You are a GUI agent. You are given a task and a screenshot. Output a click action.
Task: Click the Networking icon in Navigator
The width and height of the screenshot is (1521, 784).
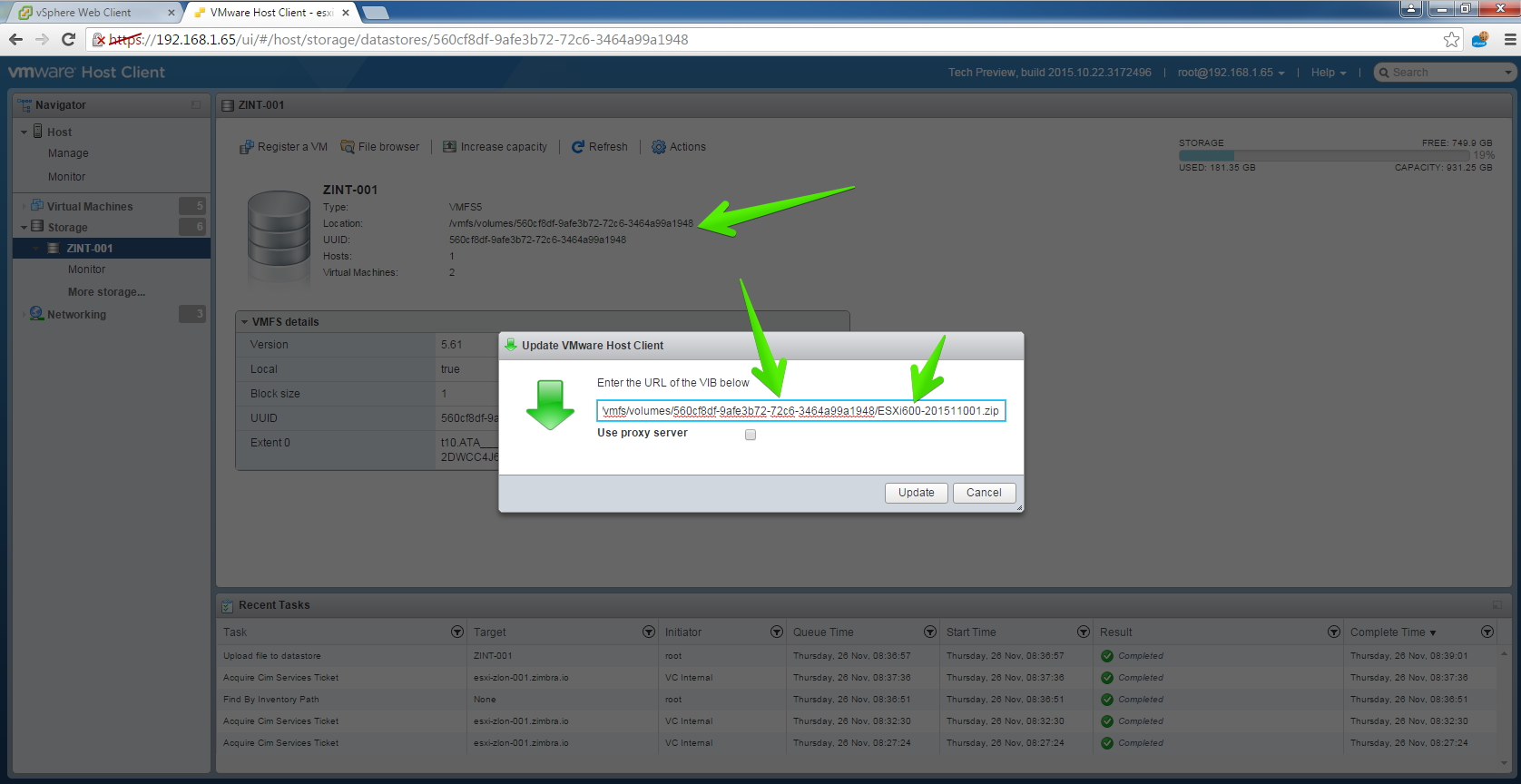[x=36, y=314]
